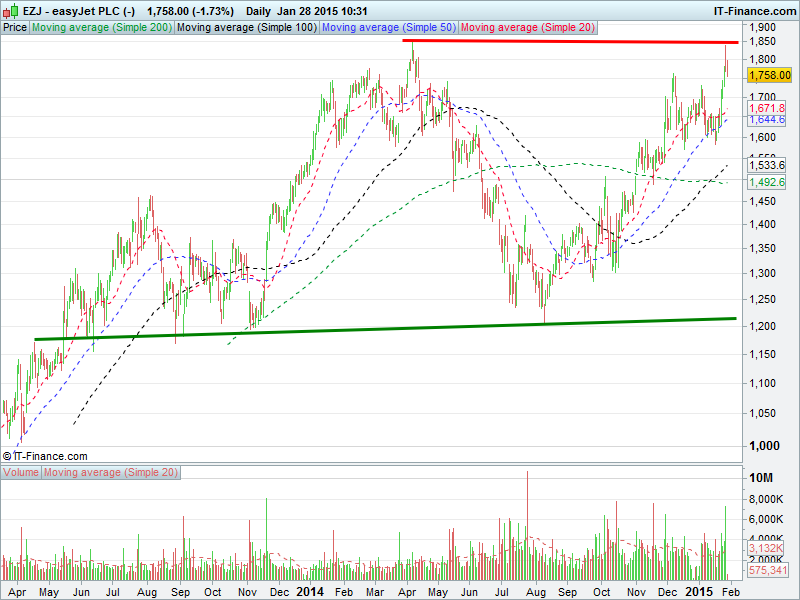Click the © IT-Finance.com copyright text
Screen dimensions: 800x600
45,456
